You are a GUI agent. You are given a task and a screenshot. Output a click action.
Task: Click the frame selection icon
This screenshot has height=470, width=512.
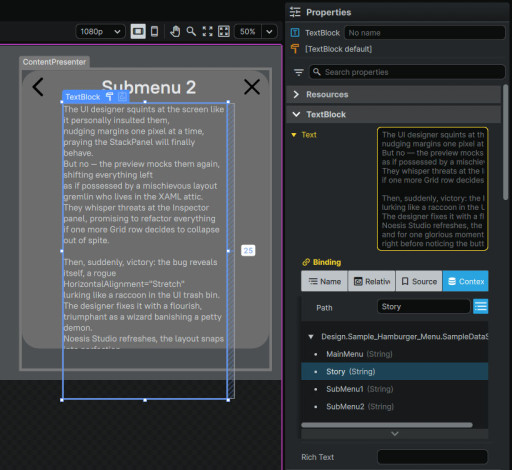[x=224, y=32]
